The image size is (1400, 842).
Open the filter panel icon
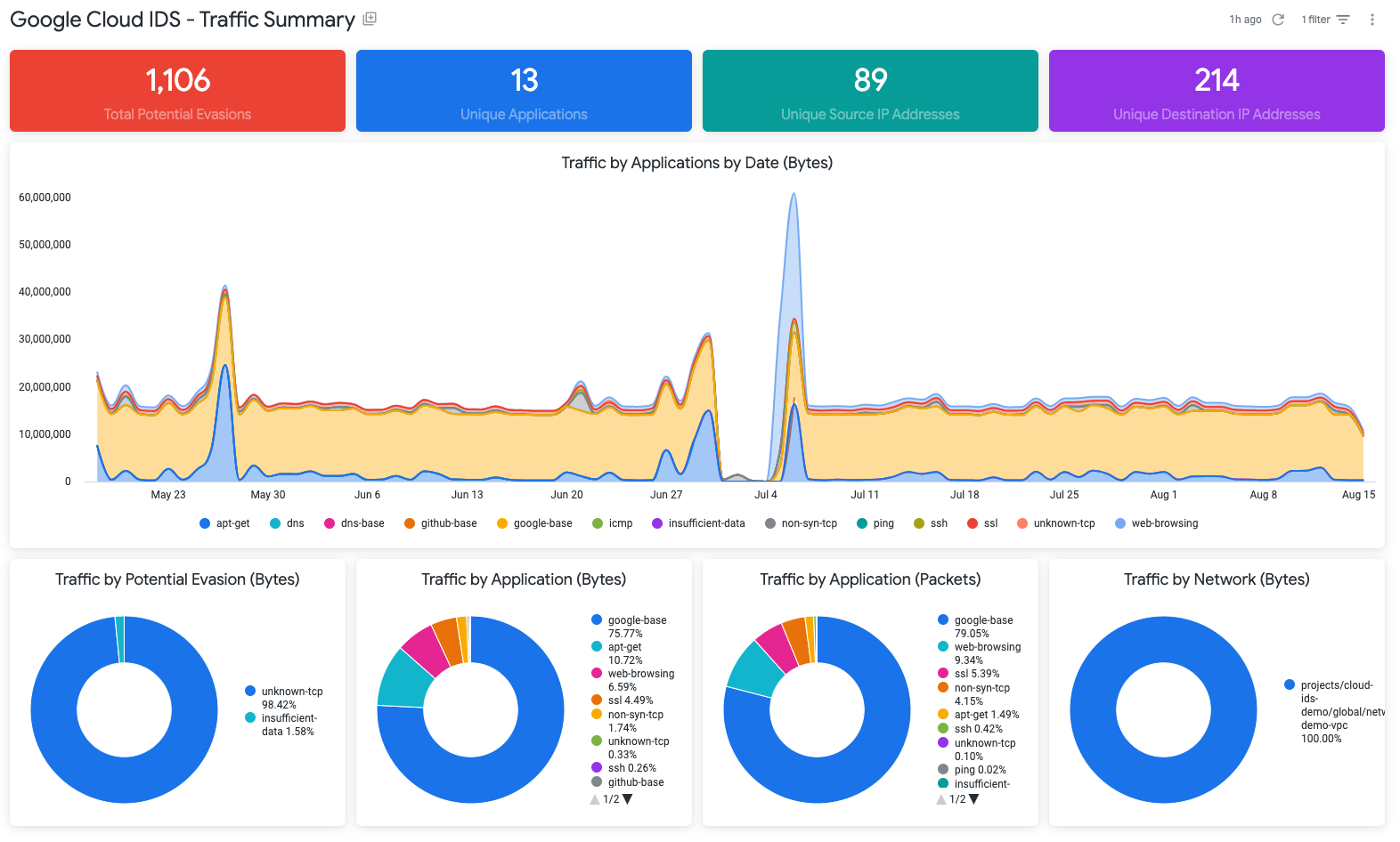tap(1343, 20)
